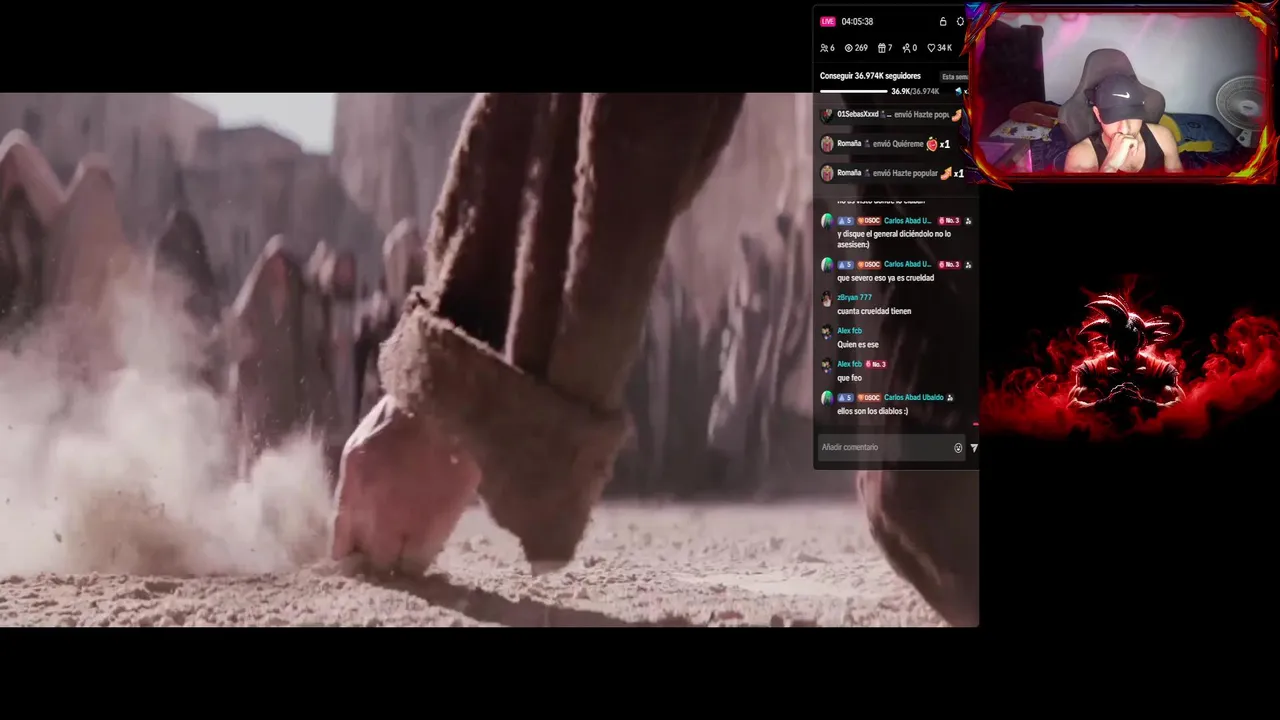Click comment 'ellos son los diablos :)'
The height and width of the screenshot is (720, 1280).
coord(872,411)
